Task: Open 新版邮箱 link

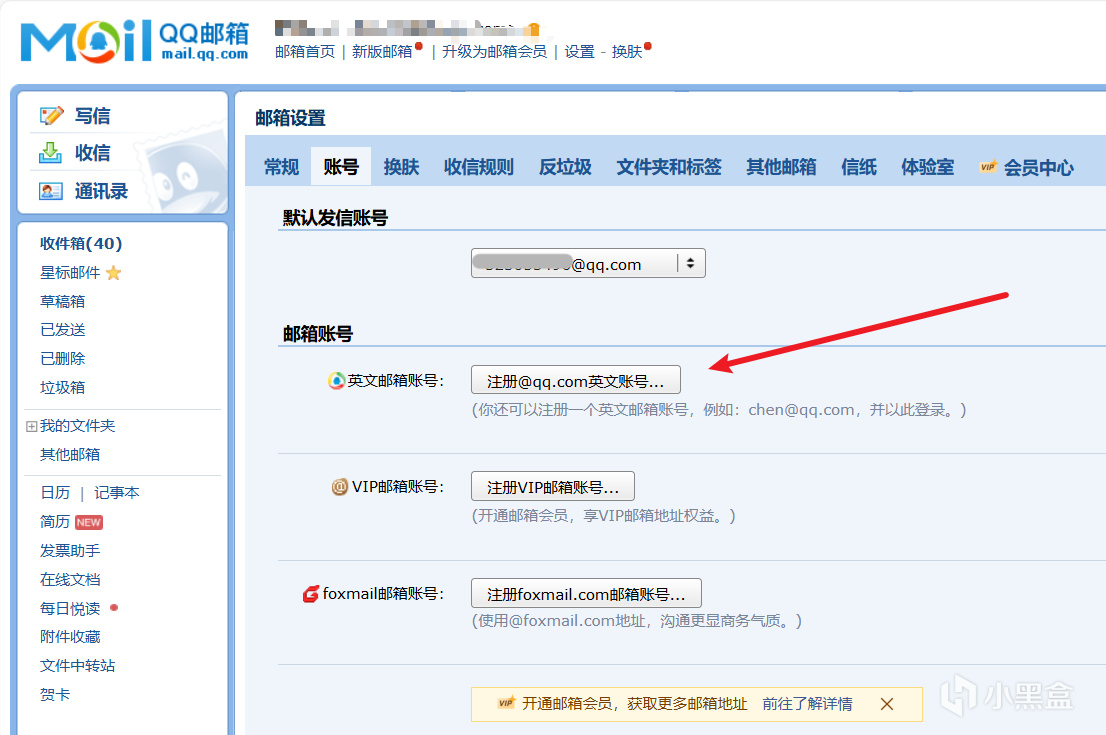Action: click(382, 51)
